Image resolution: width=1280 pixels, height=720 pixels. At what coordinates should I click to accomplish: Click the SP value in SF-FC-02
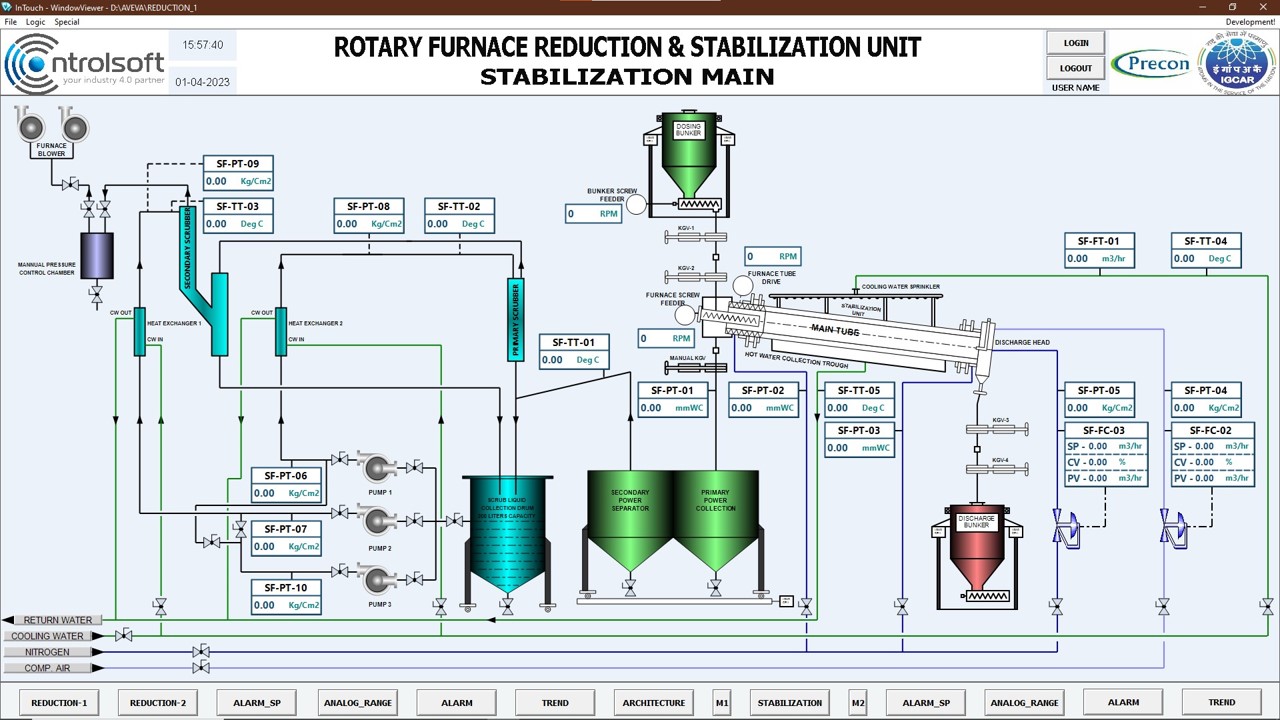pos(1211,446)
